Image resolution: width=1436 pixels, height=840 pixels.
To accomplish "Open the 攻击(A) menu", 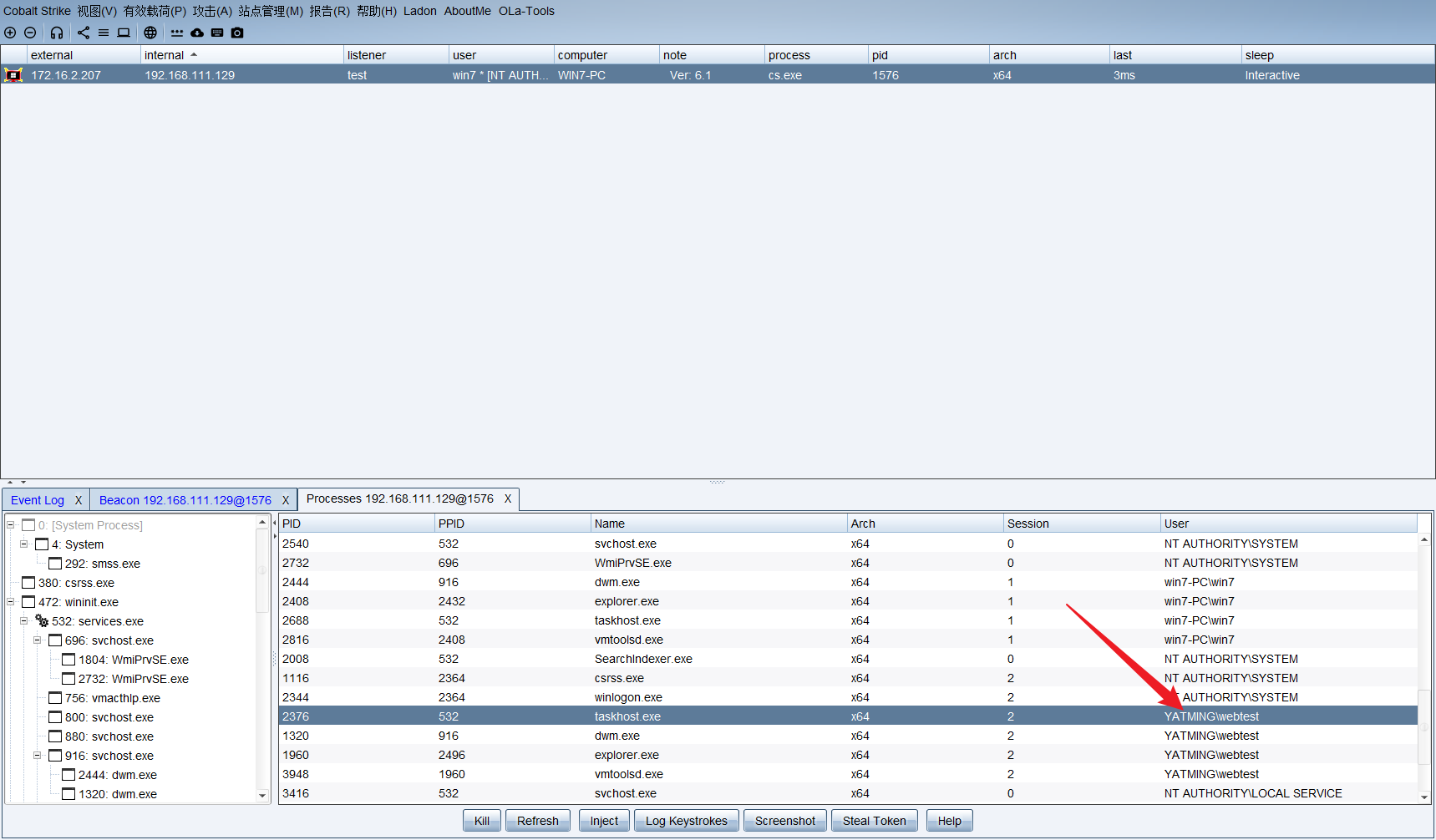I will [x=212, y=11].
